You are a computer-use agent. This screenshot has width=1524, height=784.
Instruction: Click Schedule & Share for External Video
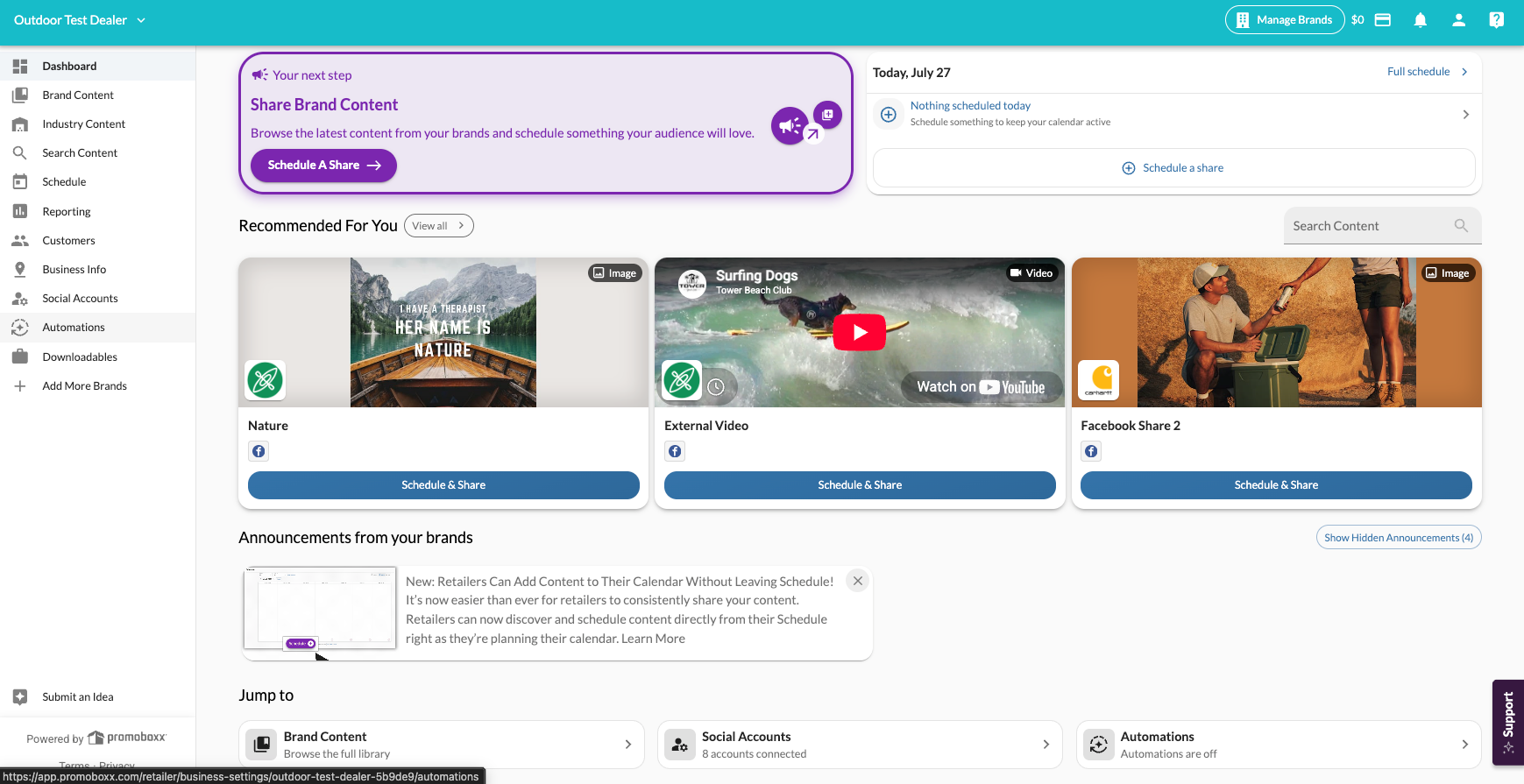click(x=860, y=485)
